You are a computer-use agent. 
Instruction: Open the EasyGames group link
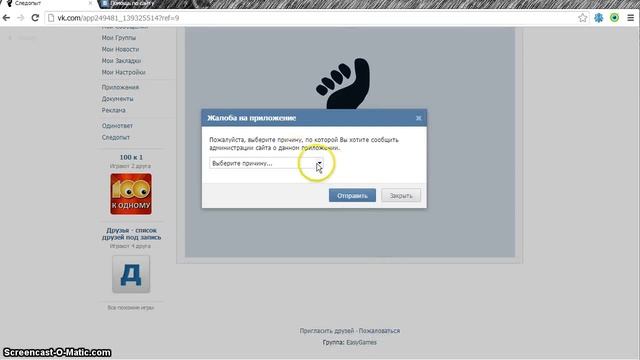coord(362,342)
